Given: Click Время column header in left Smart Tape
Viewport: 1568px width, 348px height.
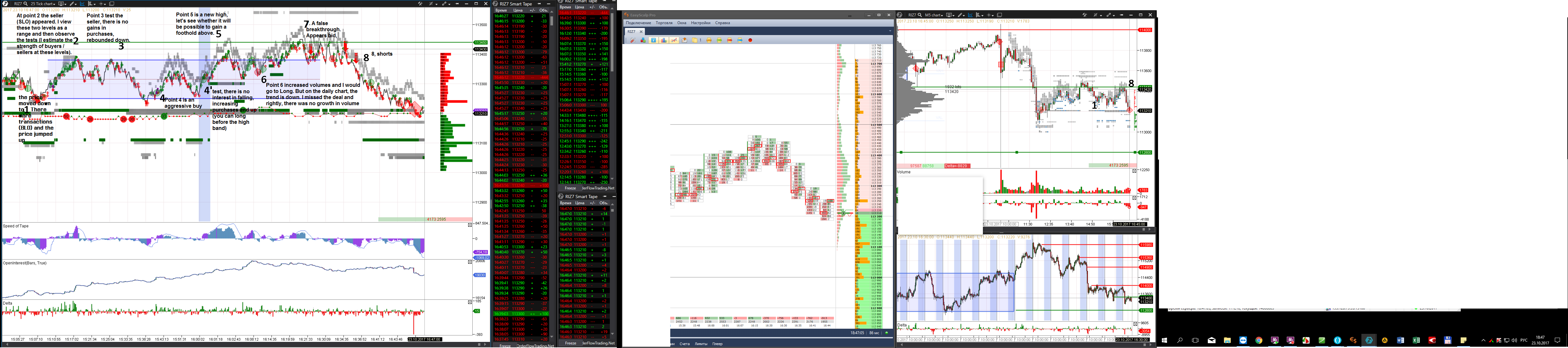Looking at the screenshot, I should pyautogui.click(x=501, y=10).
